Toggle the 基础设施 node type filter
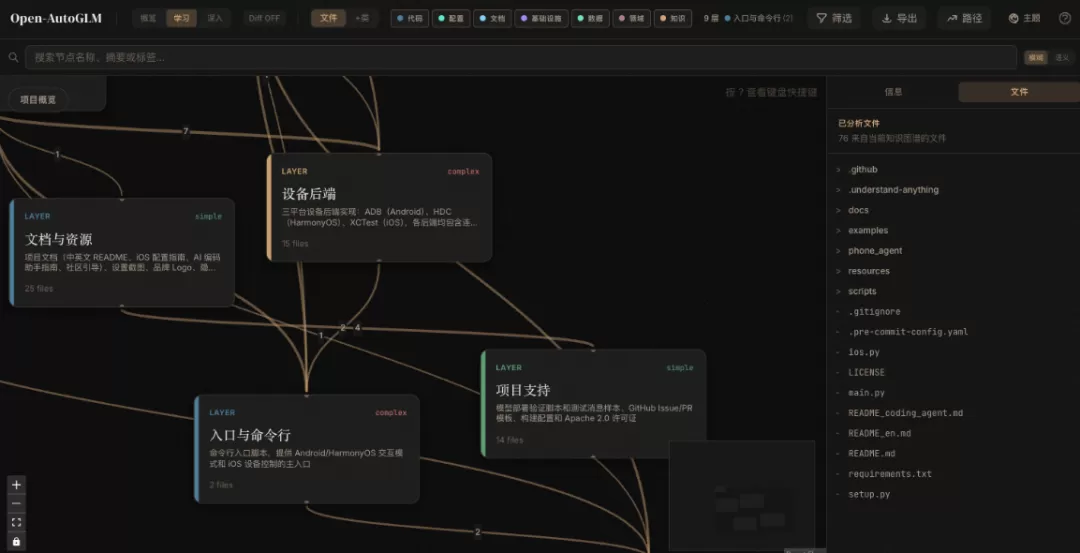The image size is (1080, 553). [541, 19]
